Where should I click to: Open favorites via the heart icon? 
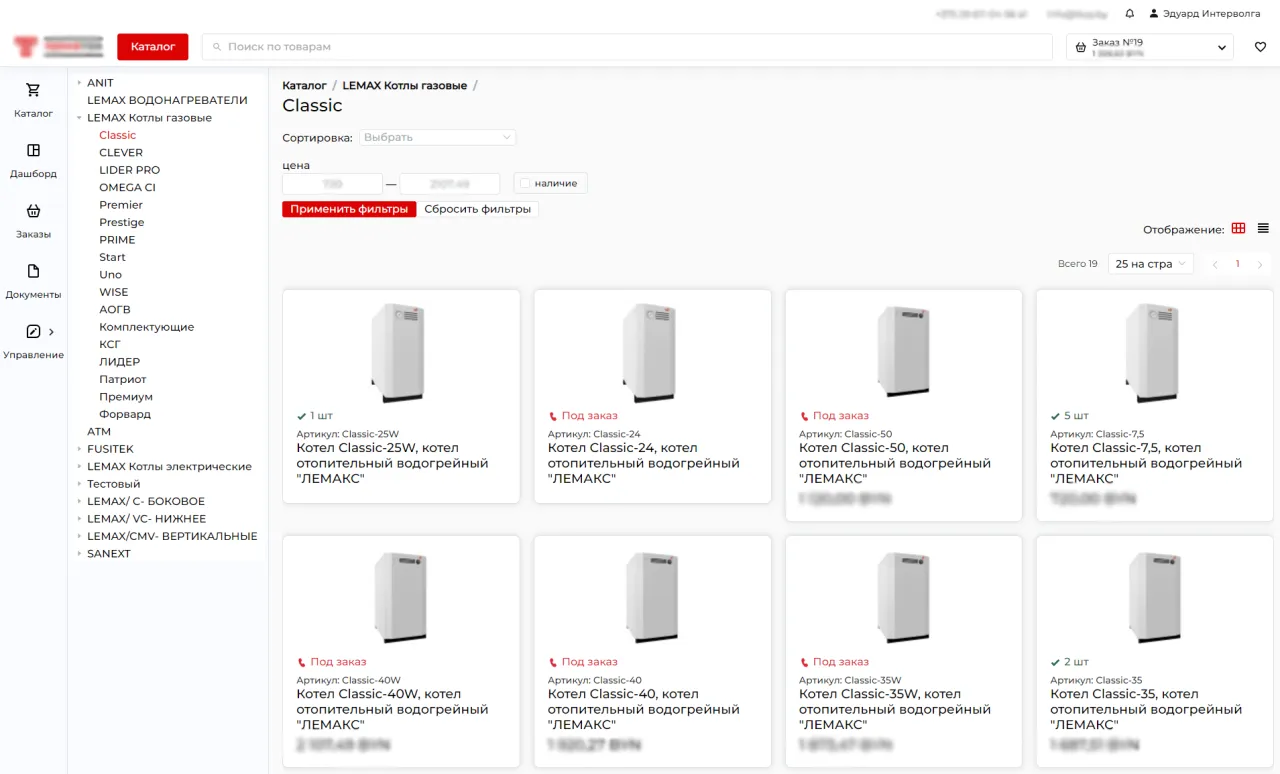click(x=1260, y=47)
